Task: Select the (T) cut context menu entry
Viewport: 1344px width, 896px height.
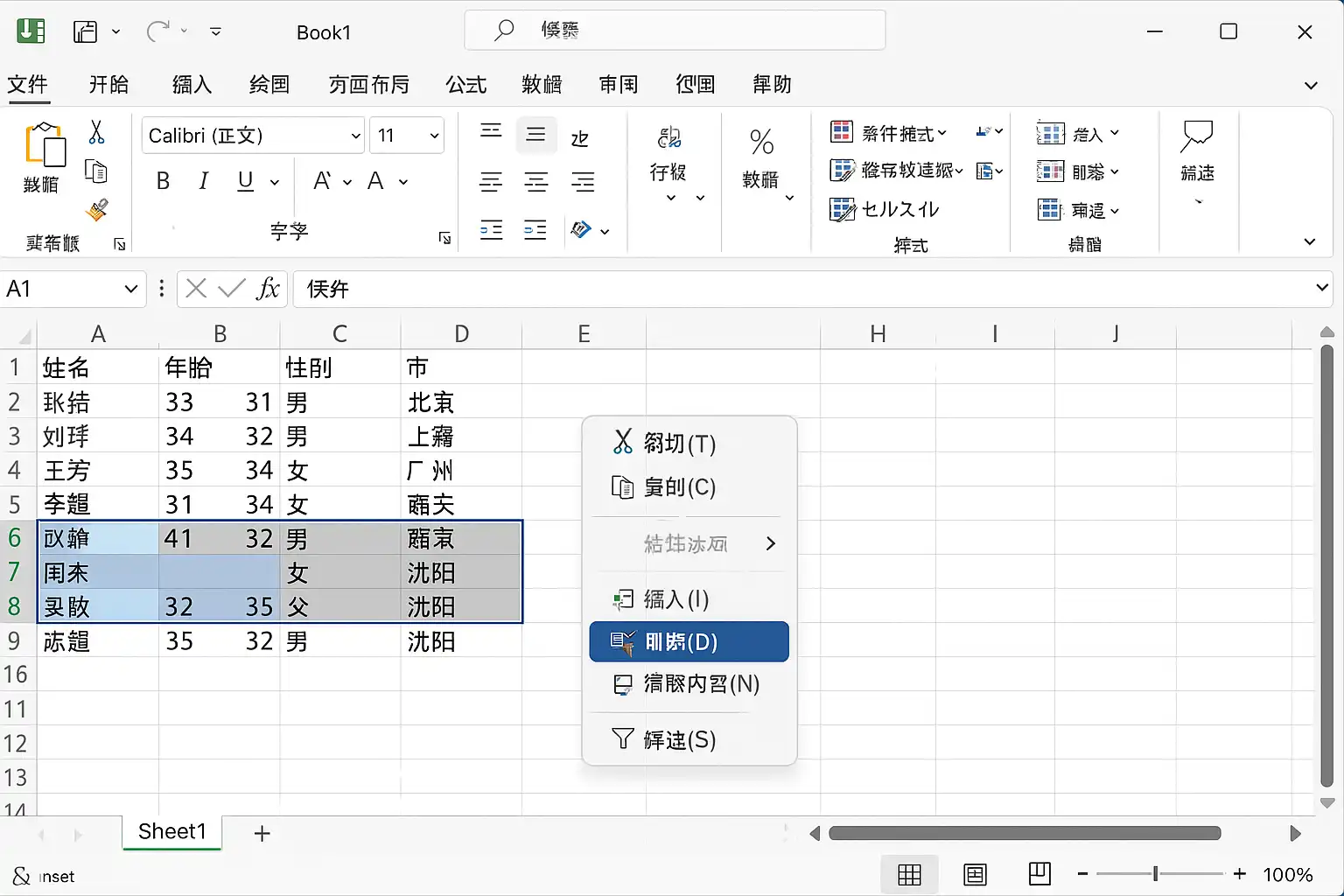Action: pyautogui.click(x=689, y=444)
